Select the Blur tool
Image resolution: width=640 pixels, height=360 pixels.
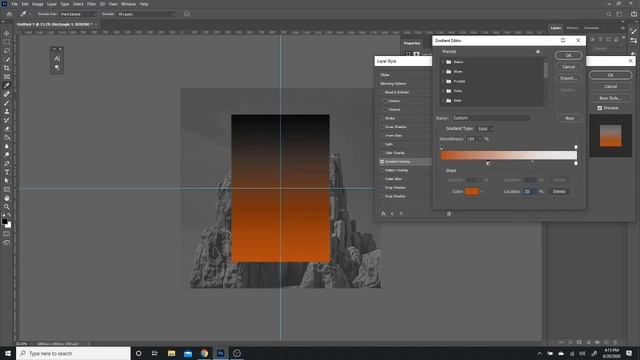[x=7, y=146]
